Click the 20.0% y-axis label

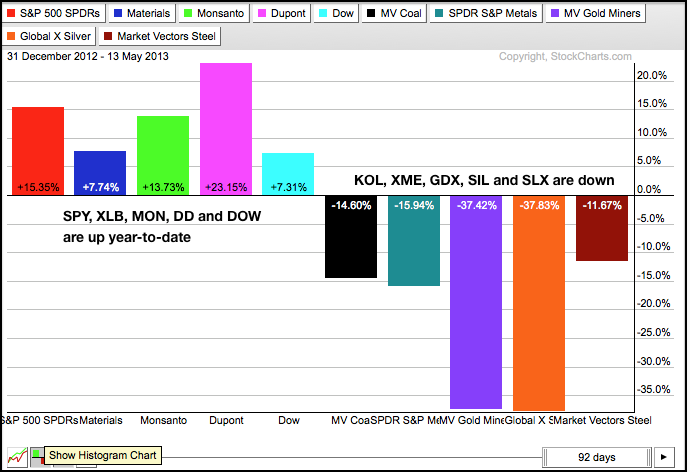click(652, 75)
